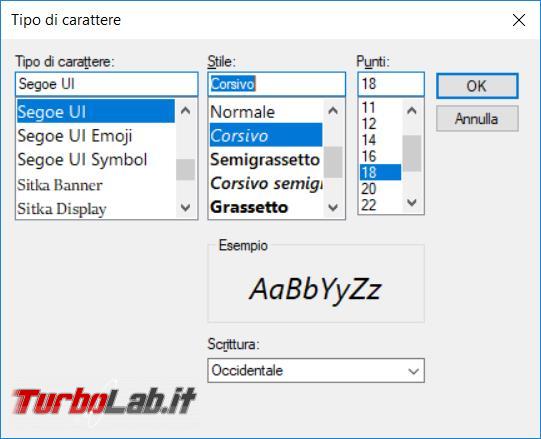Viewport: 541px width, 439px height.
Task: Set font size to 20
Action: (x=380, y=188)
